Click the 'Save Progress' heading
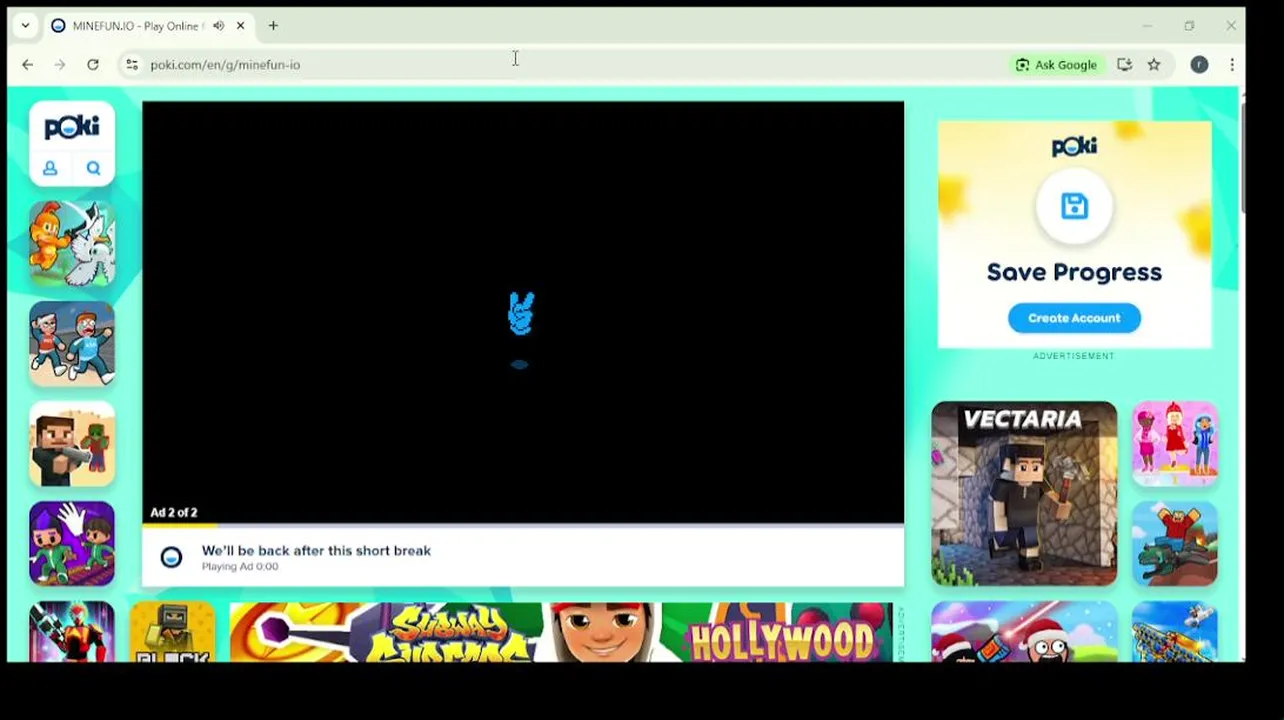This screenshot has width=1284, height=720. pos(1074,272)
